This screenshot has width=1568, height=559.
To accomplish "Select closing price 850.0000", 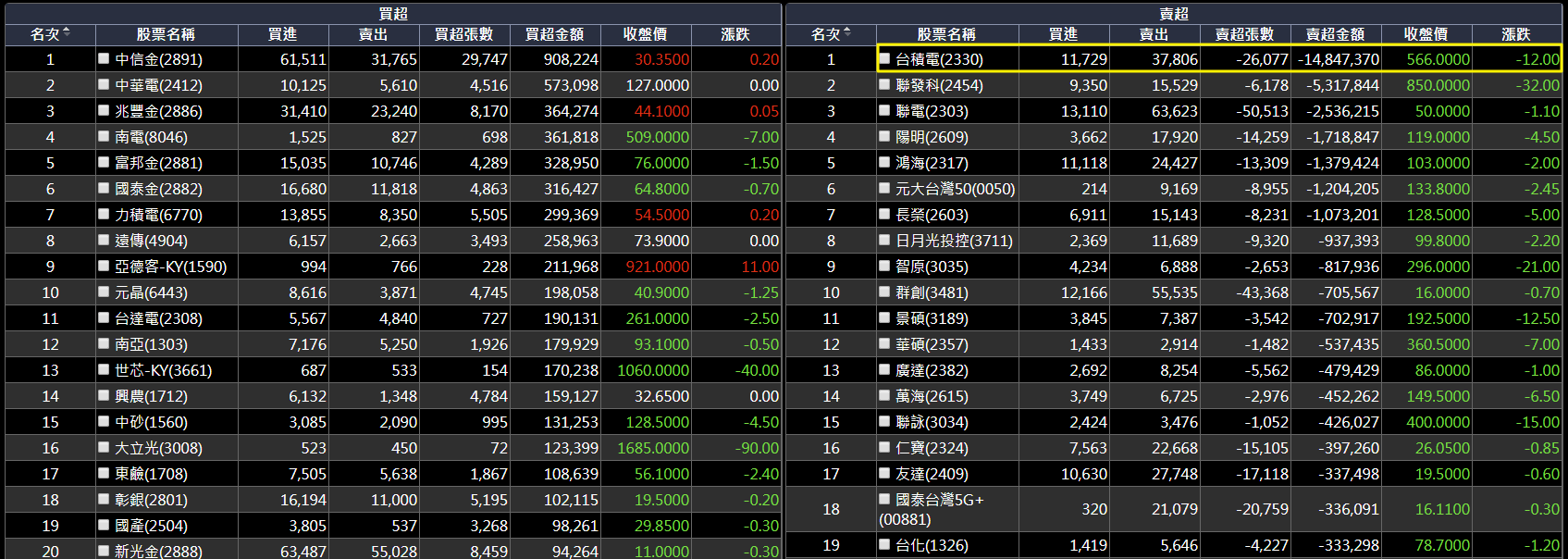I will tap(1438, 85).
